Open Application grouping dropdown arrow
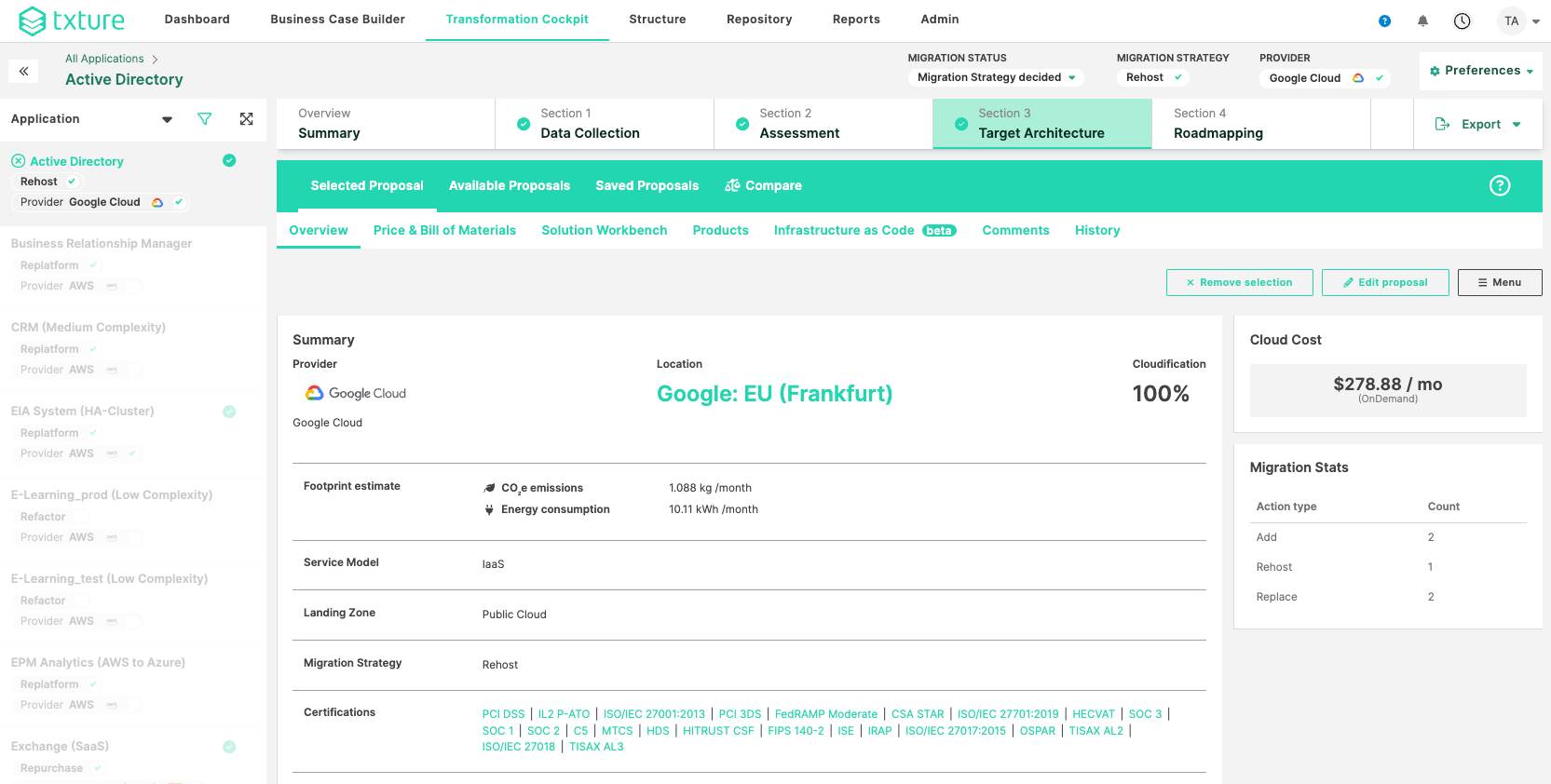 coord(167,119)
